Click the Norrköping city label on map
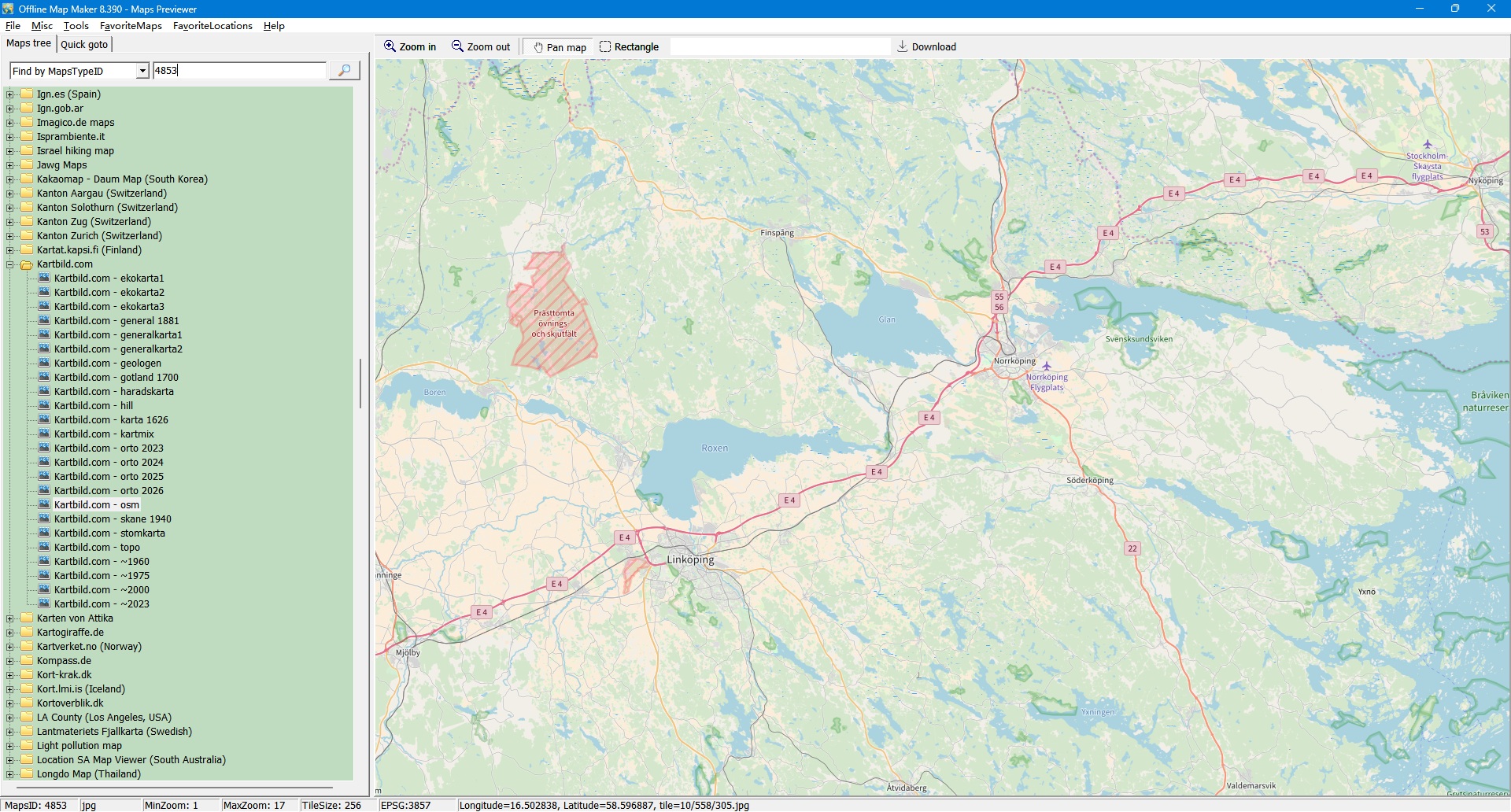Viewport: 1511px width, 812px height. 1014,361
